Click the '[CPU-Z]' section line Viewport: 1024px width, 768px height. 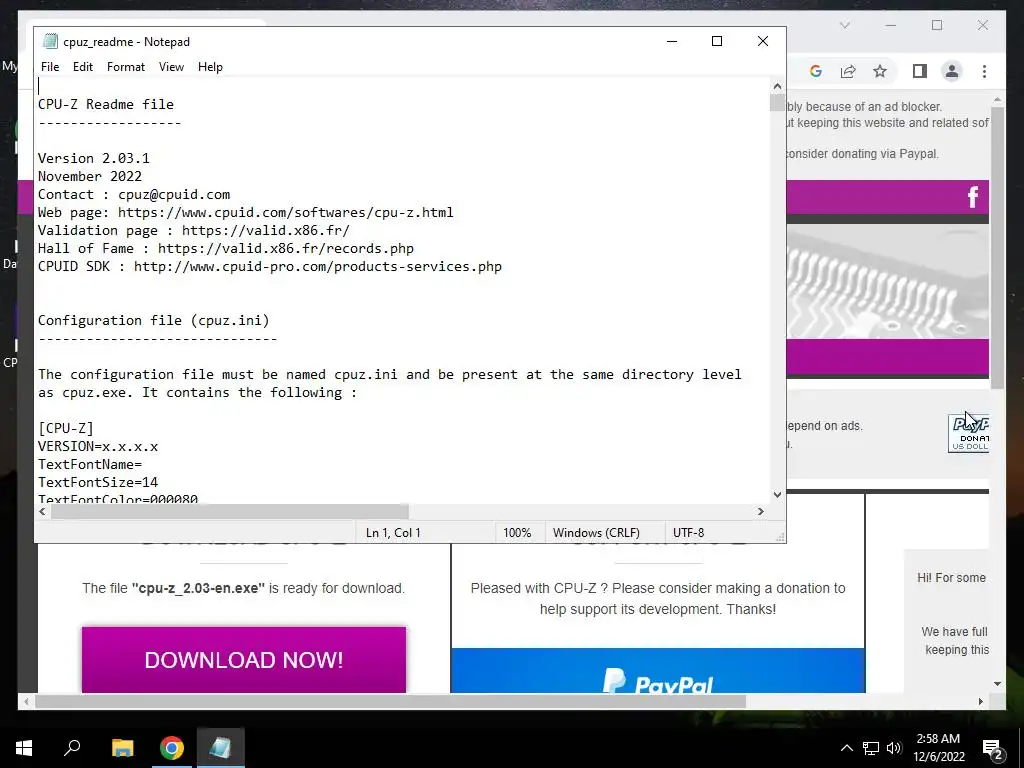coord(66,428)
